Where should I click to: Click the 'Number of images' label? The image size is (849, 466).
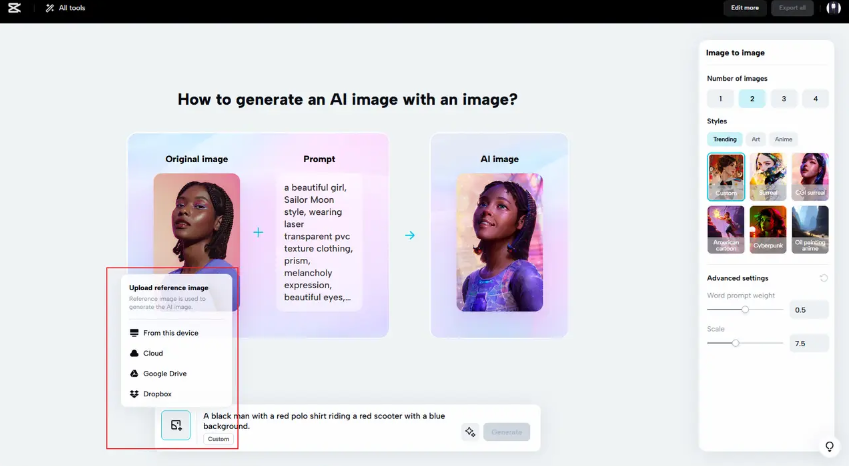(x=737, y=78)
